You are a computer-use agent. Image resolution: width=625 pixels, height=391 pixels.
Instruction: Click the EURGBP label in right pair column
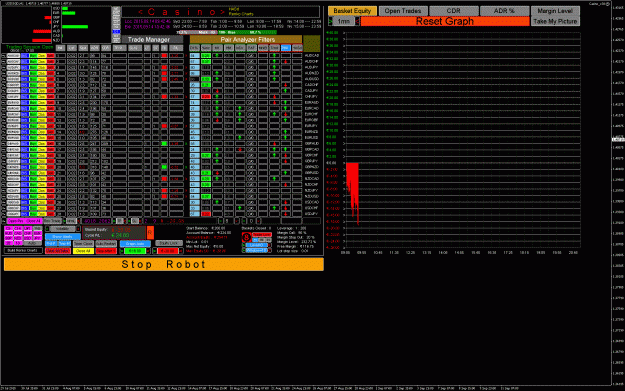pyautogui.click(x=311, y=120)
